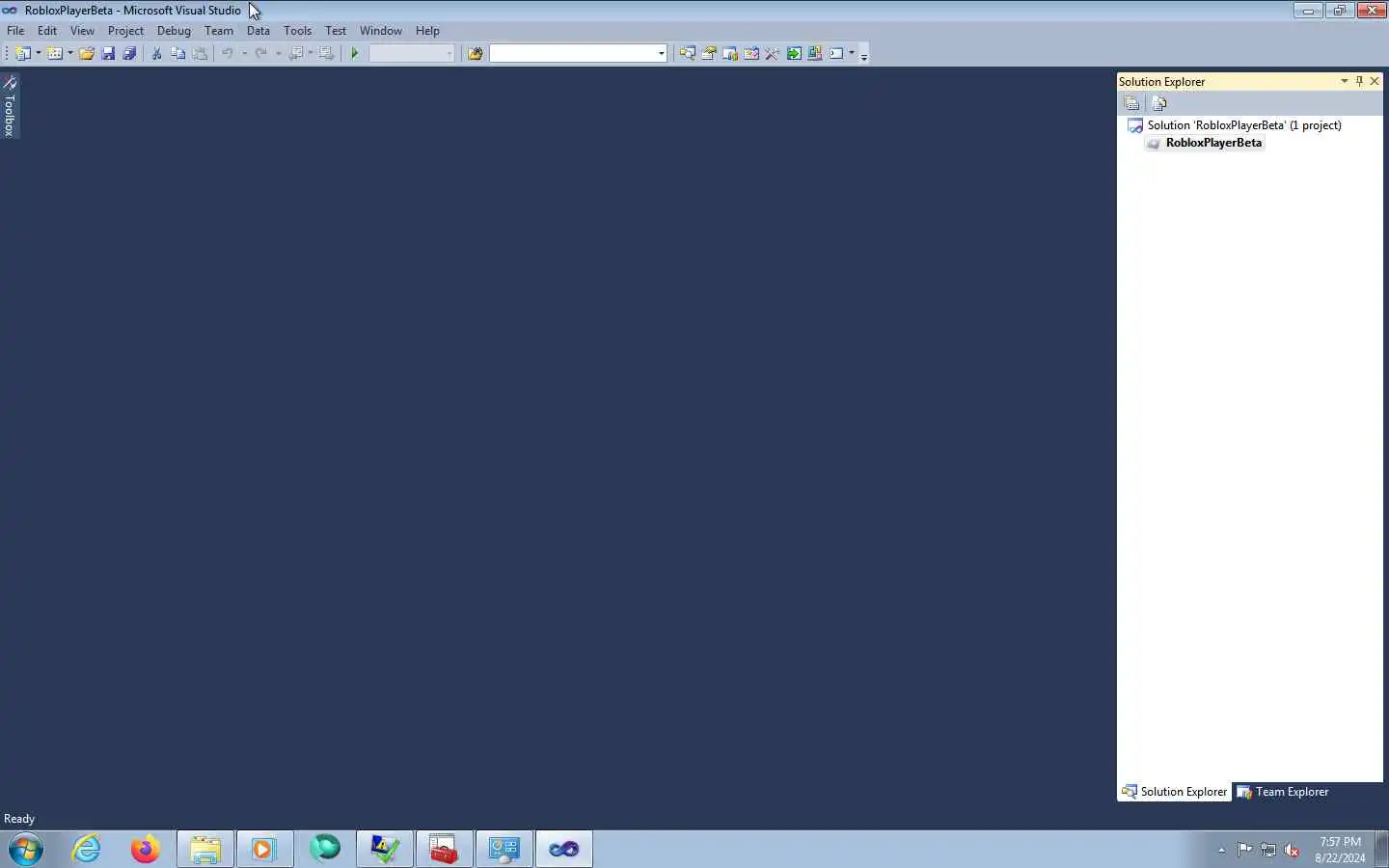The height and width of the screenshot is (868, 1389).
Task: Launch Internet Explorer from the taskbar
Action: coord(87,849)
